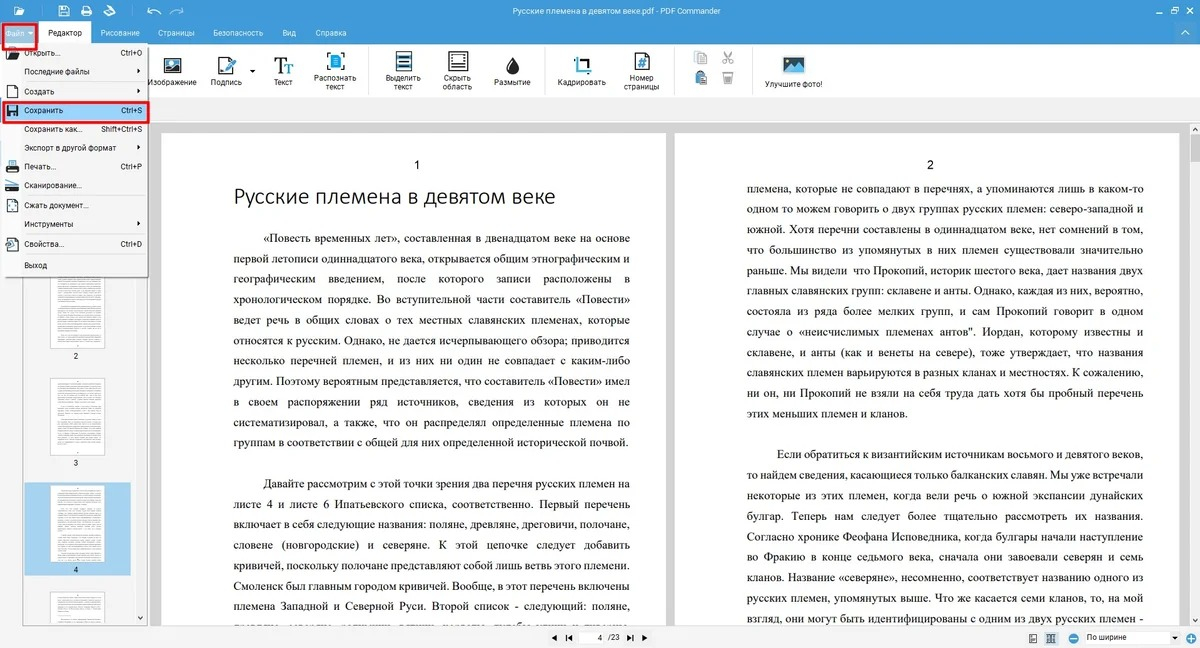Choose Сохранить как... in File menu
Viewport: 1200px width, 648px height.
[x=75, y=129]
